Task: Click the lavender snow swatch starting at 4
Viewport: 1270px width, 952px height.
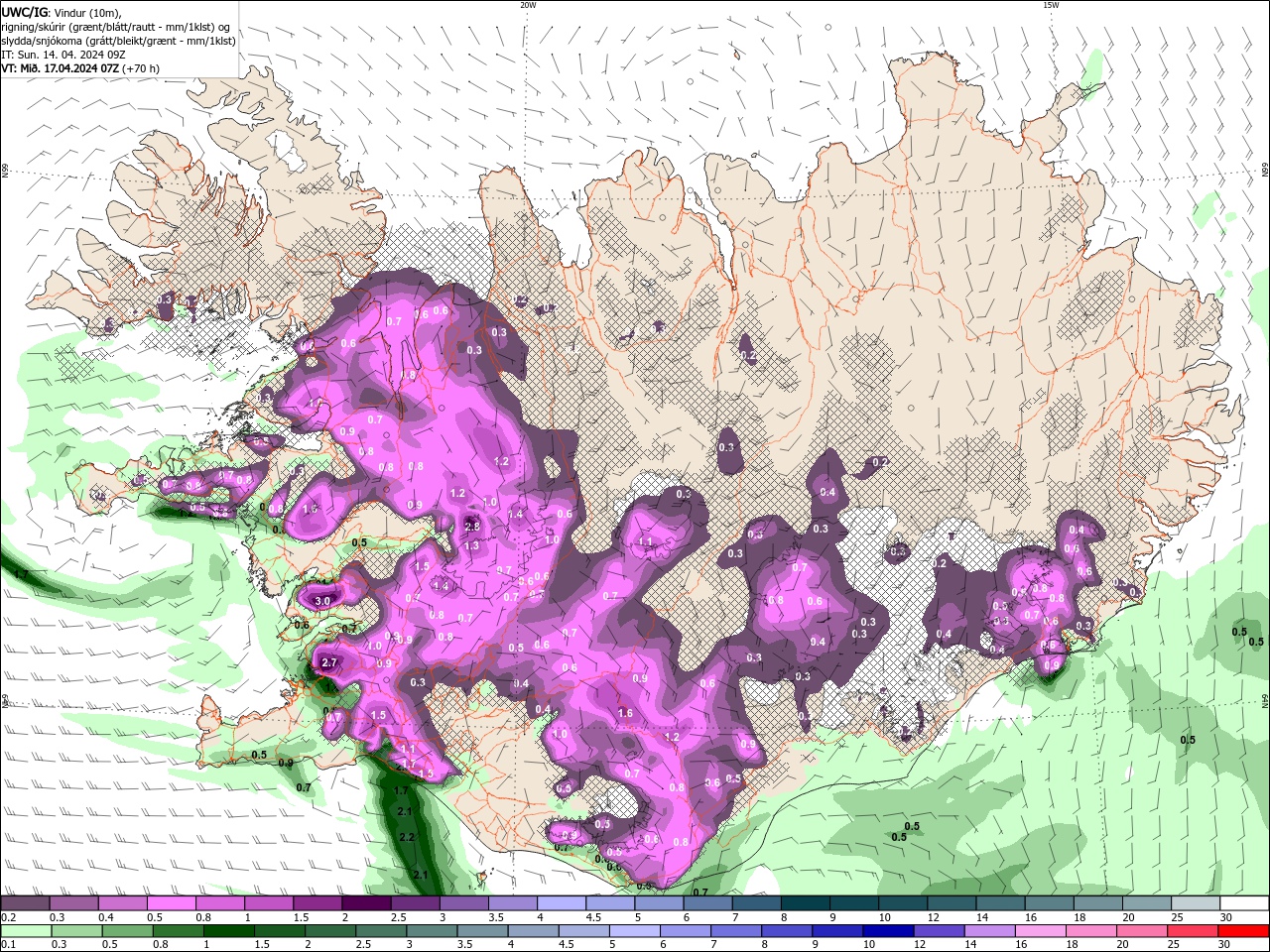Action: pos(561,903)
